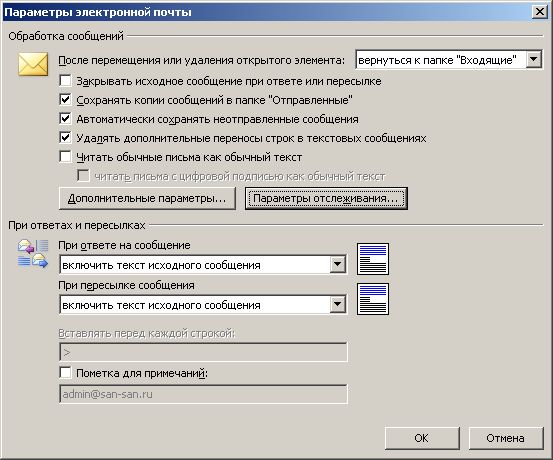553x460 pixels.
Task: Click the reply layout preview thumbnail
Action: (x=373, y=259)
